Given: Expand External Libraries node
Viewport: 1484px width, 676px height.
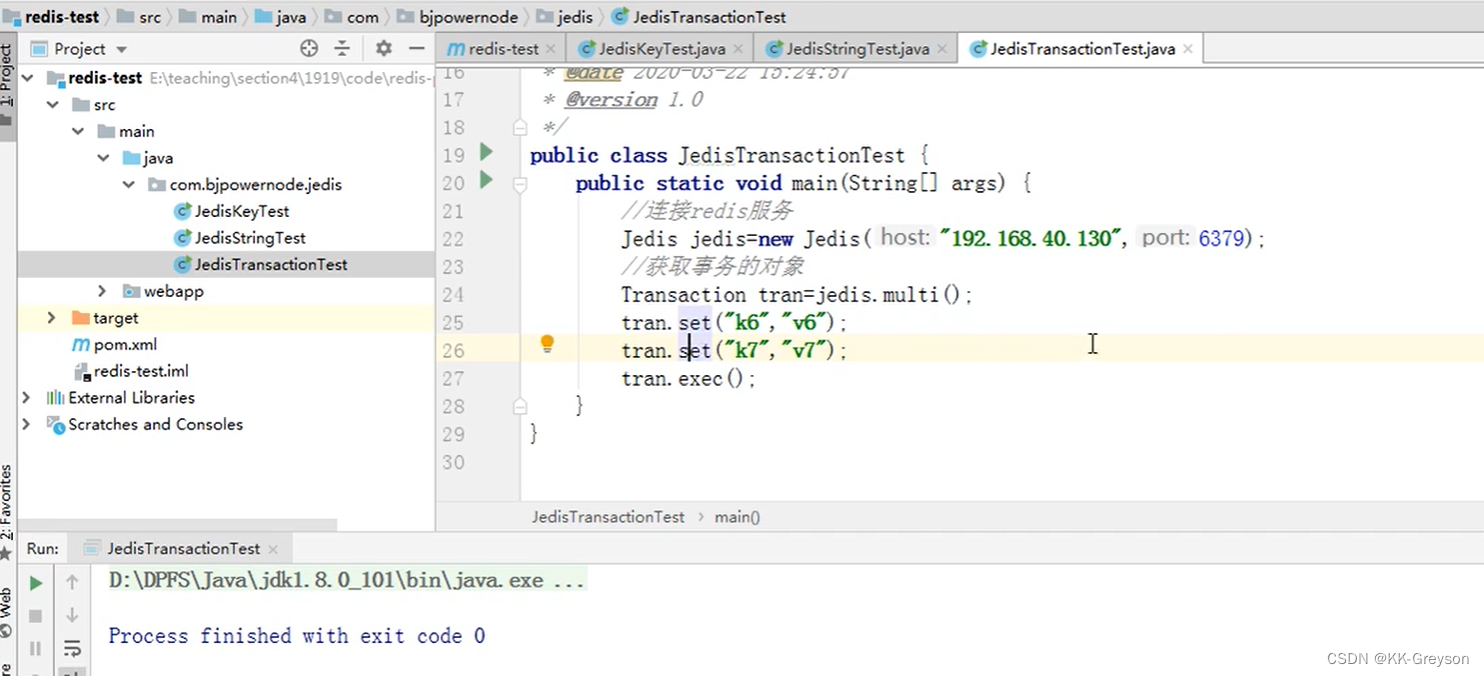Looking at the screenshot, I should 27,397.
